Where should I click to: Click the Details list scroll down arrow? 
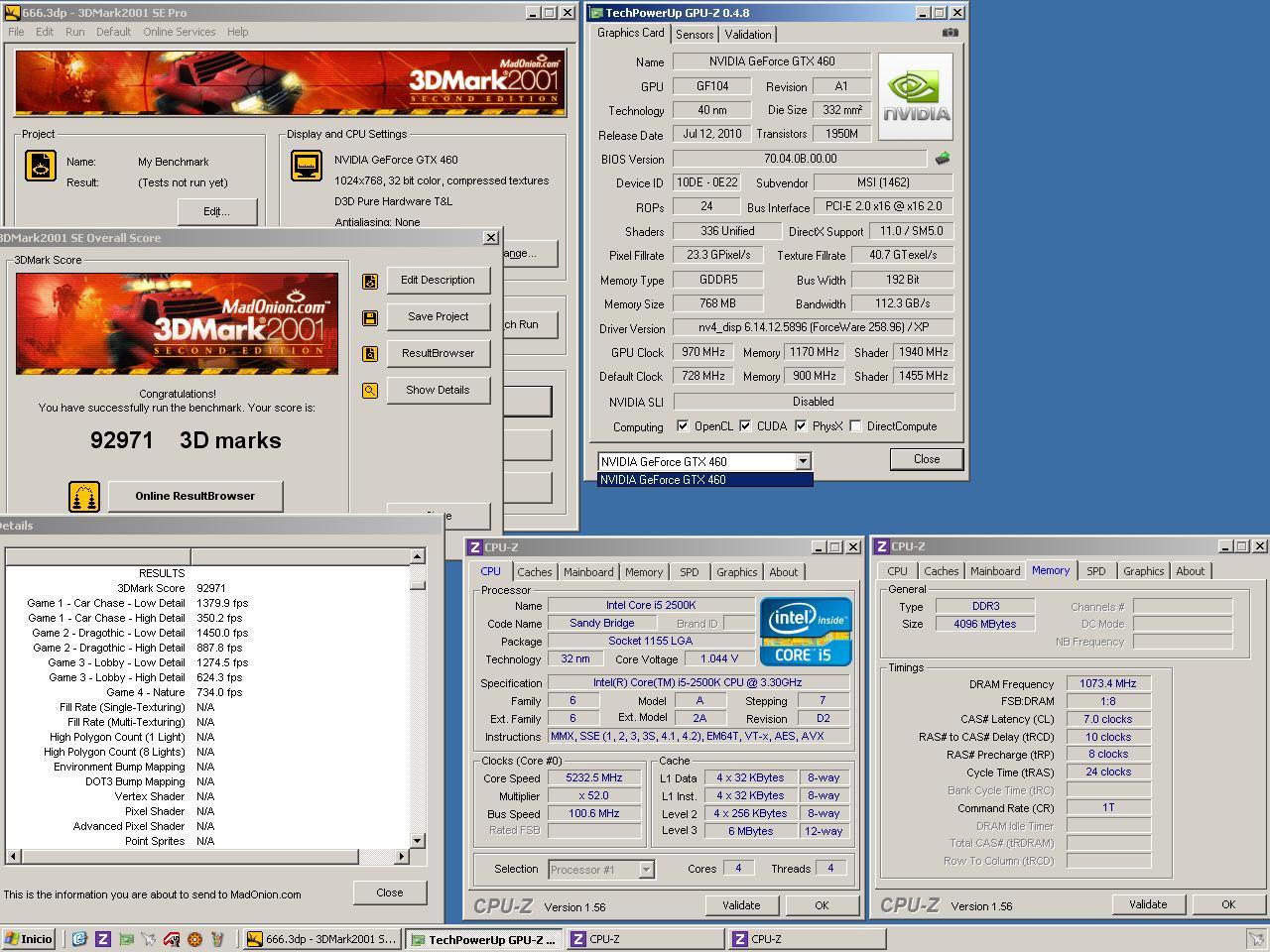click(x=417, y=841)
